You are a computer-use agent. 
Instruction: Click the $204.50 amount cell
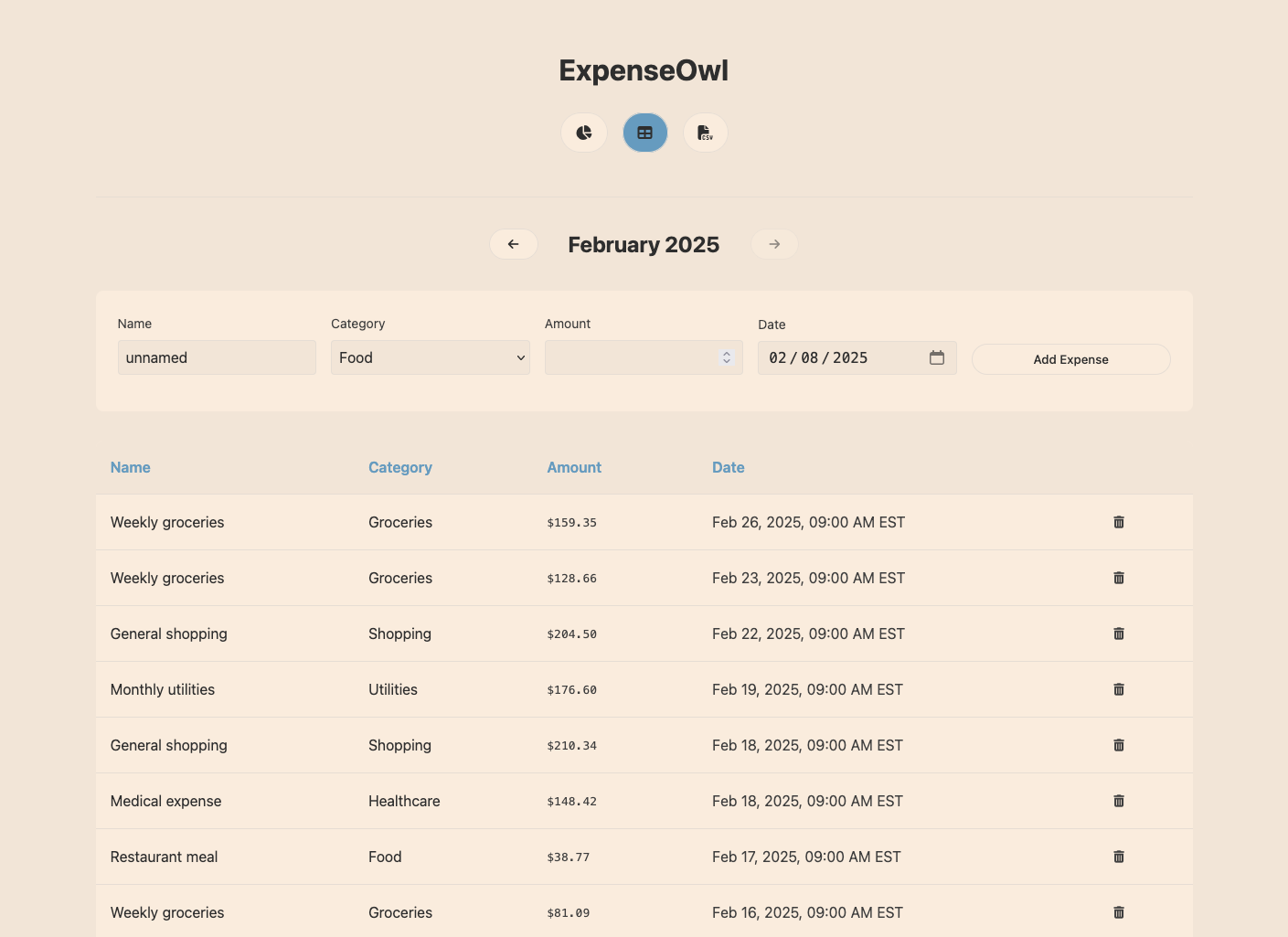coord(572,634)
